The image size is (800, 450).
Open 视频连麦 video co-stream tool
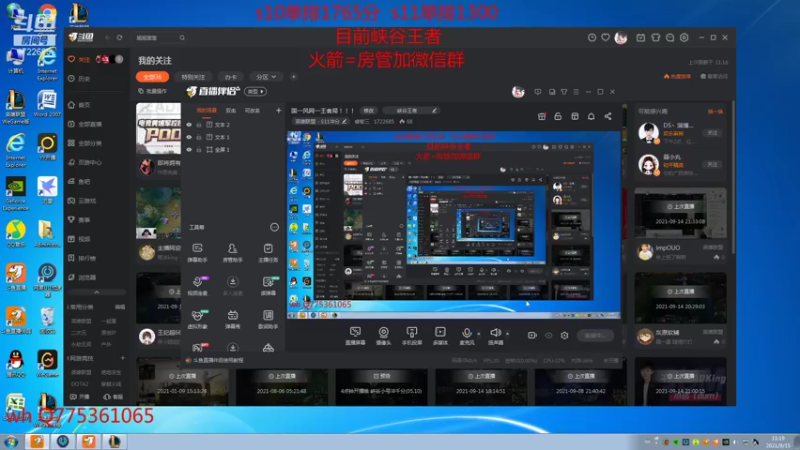pos(197,286)
